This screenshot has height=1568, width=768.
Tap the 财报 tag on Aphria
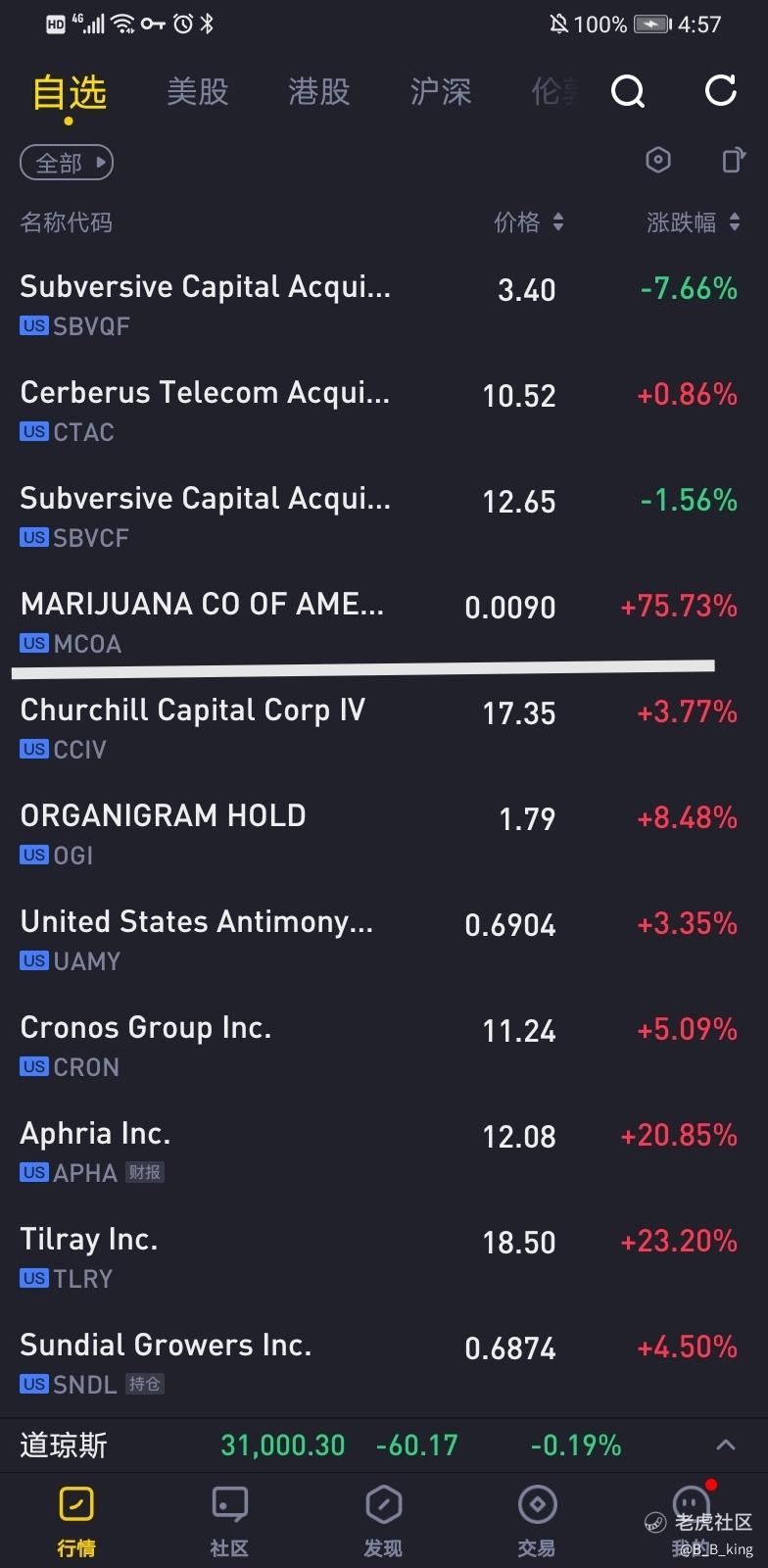pyautogui.click(x=145, y=1172)
